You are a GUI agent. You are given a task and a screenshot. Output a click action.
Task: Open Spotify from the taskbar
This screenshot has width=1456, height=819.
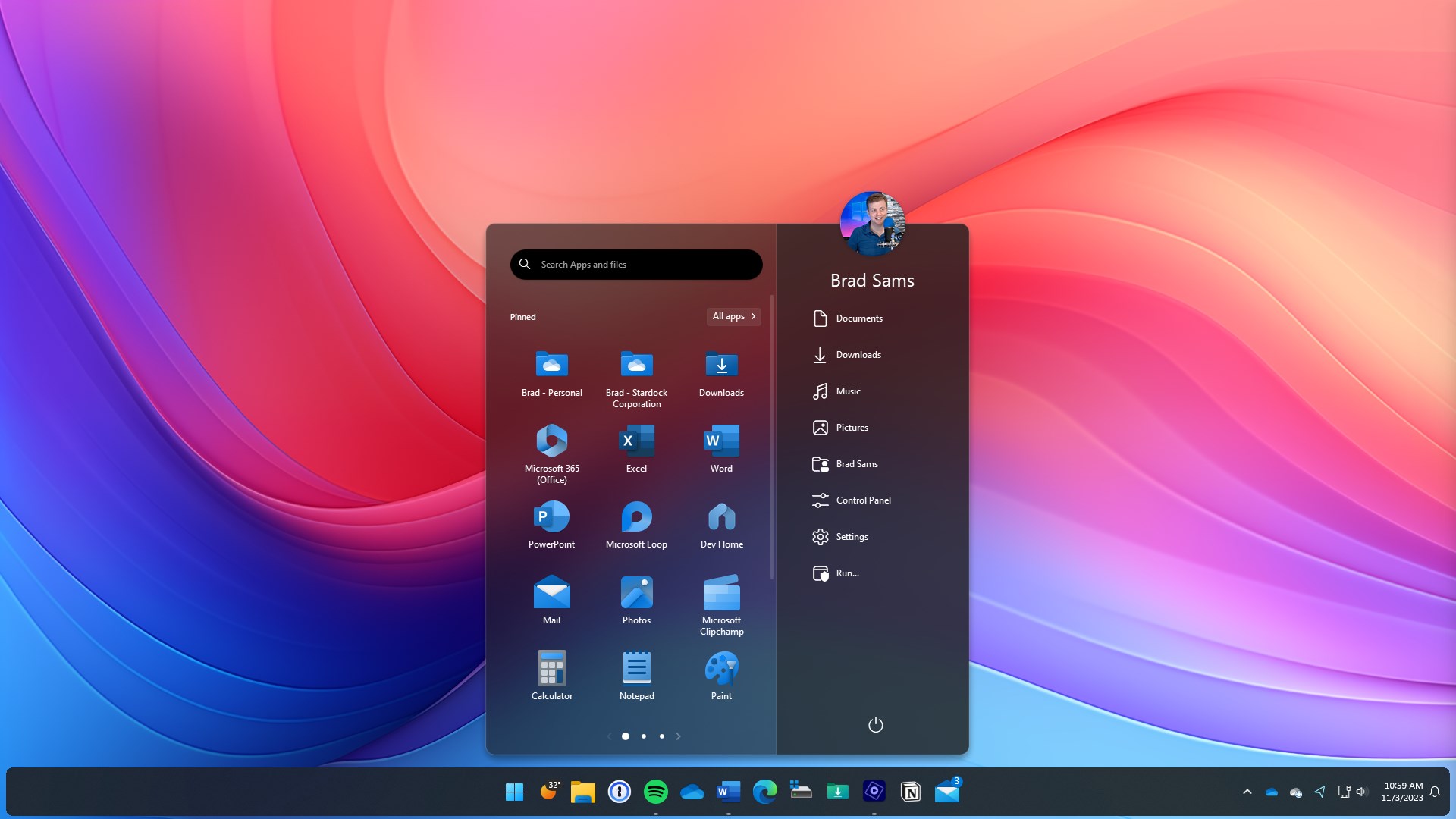point(656,791)
